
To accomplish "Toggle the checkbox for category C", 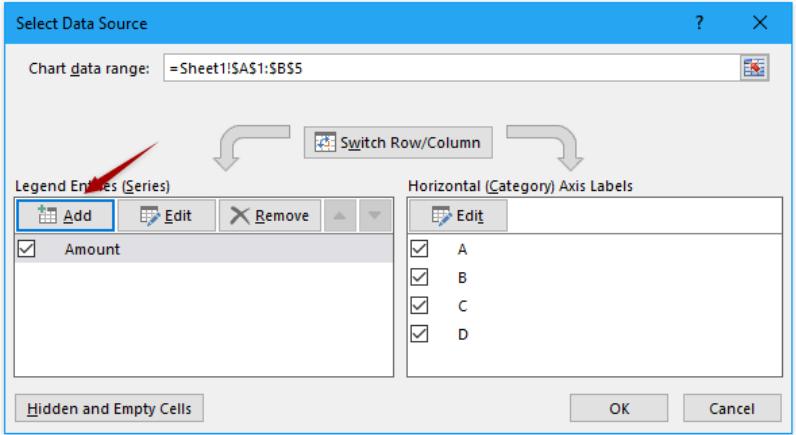I will tap(419, 306).
